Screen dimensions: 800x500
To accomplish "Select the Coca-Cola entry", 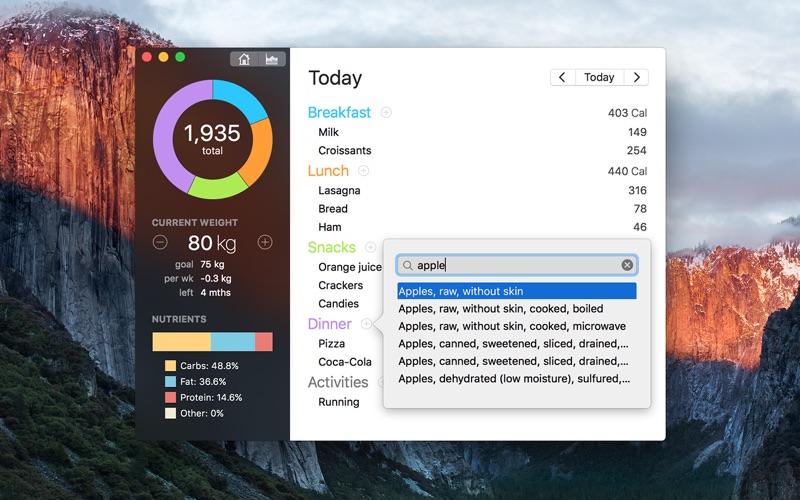I will click(344, 362).
